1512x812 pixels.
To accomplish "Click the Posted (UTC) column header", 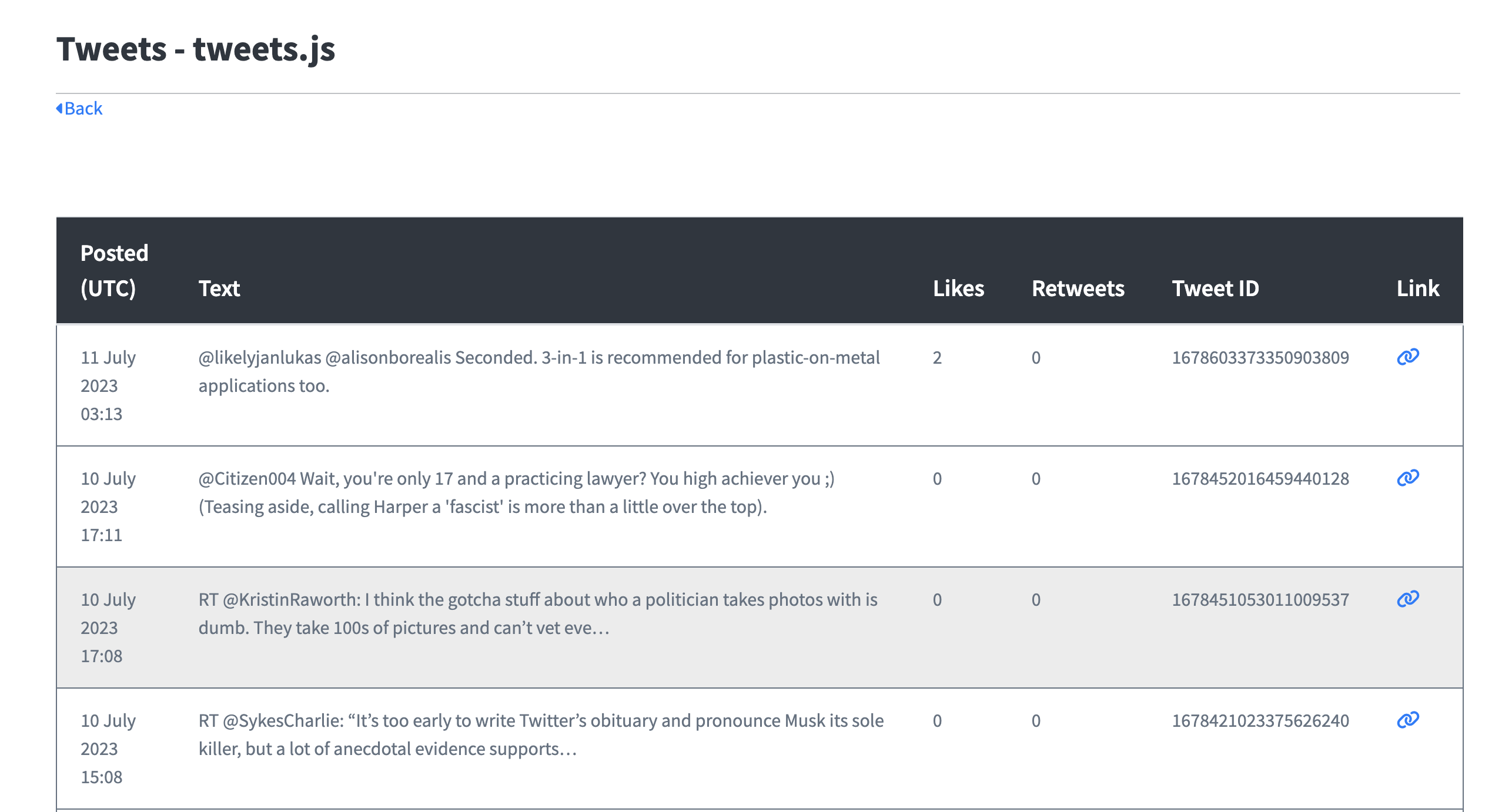I will (114, 270).
